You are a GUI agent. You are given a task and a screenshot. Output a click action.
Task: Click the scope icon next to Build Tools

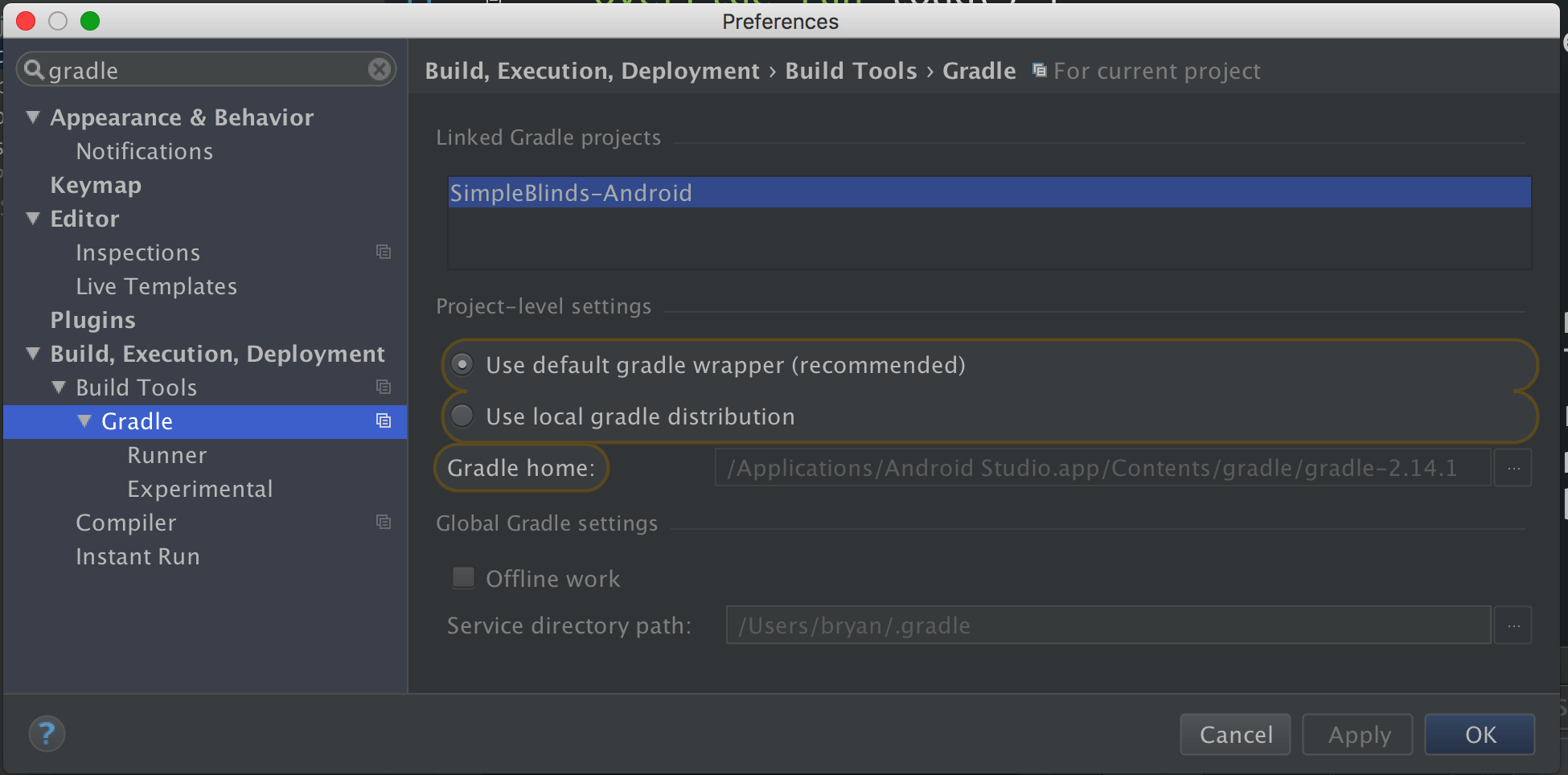tap(384, 387)
